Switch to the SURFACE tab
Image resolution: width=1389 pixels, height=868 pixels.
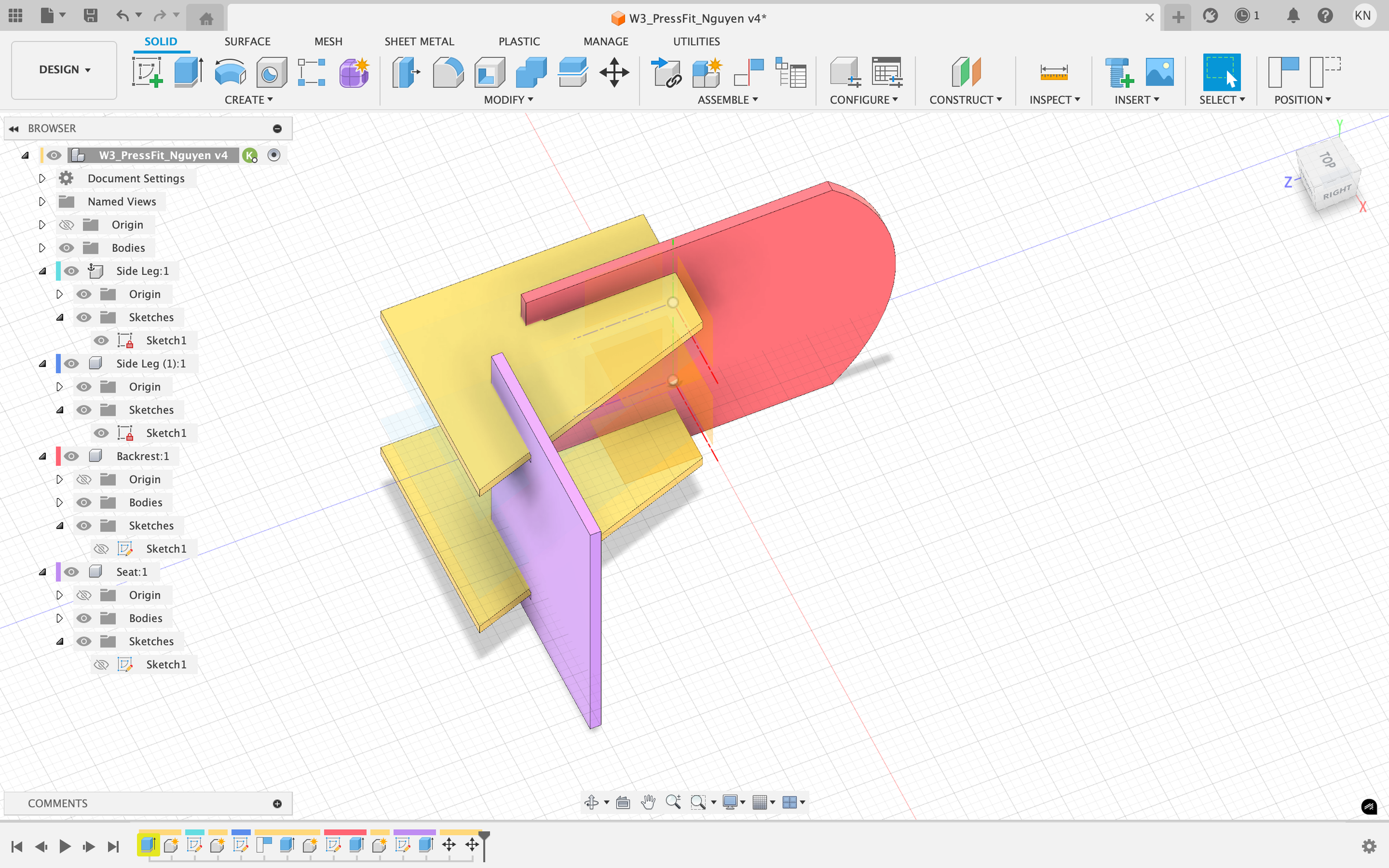pyautogui.click(x=247, y=42)
